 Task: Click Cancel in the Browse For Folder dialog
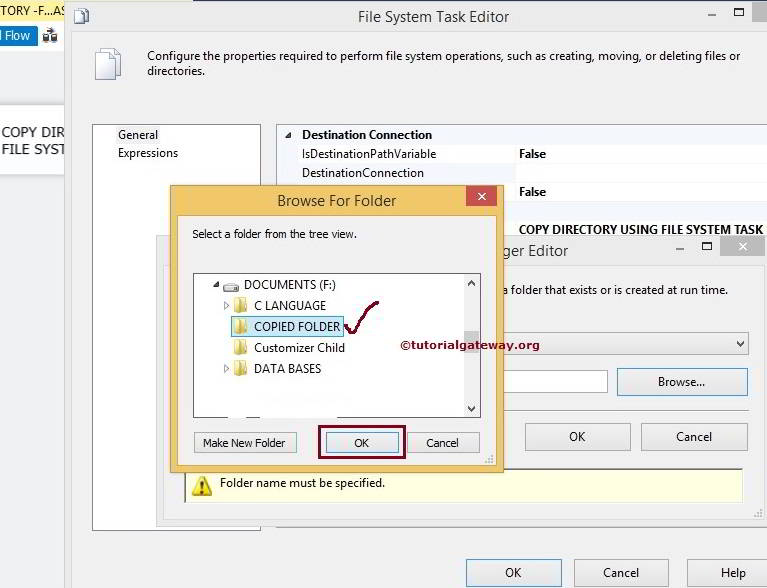(x=442, y=443)
